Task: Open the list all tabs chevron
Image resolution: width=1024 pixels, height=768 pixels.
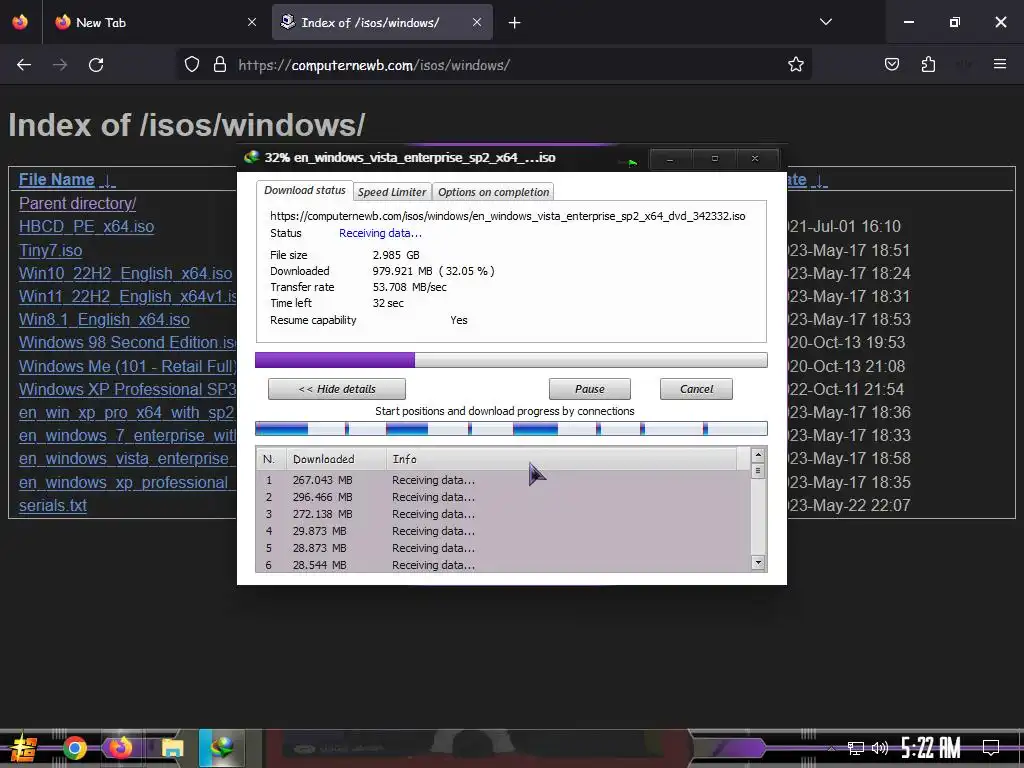Action: (825, 22)
